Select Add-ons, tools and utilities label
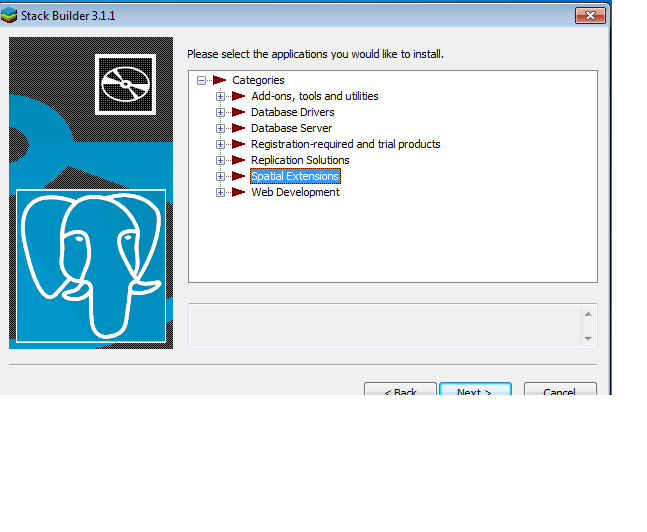 (315, 96)
